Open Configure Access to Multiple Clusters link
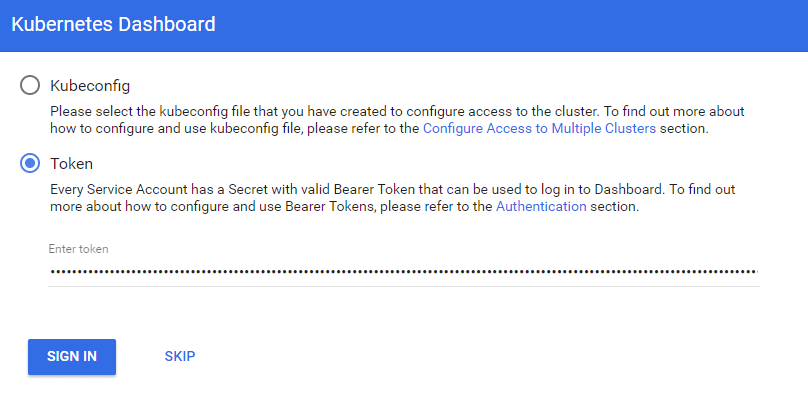 539,129
